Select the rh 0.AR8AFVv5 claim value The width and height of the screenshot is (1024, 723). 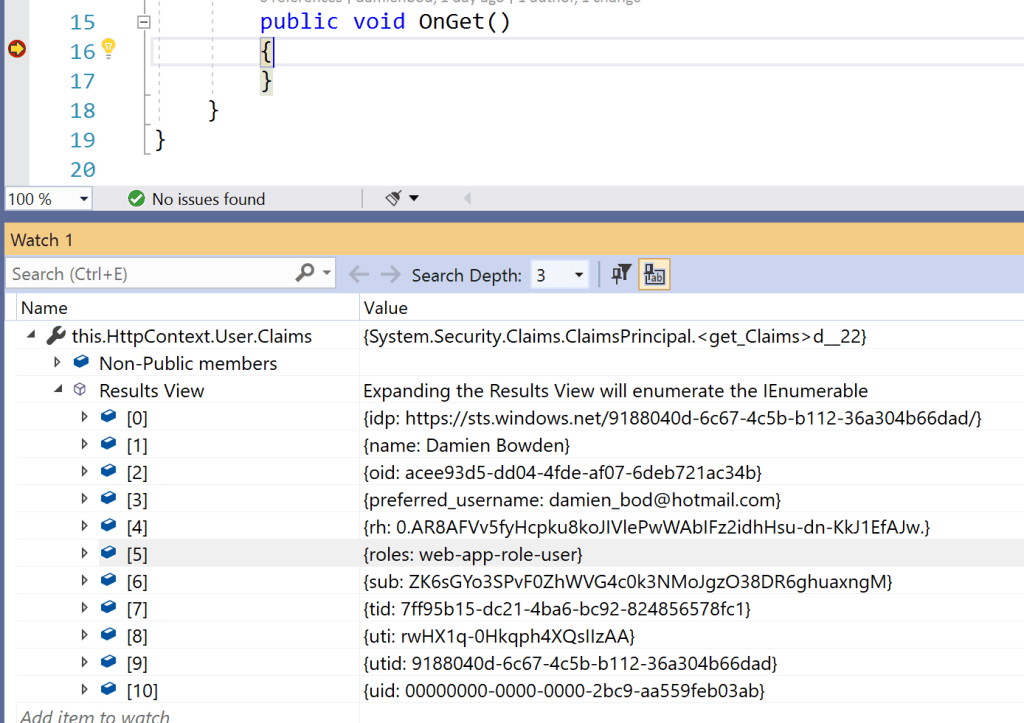[647, 527]
